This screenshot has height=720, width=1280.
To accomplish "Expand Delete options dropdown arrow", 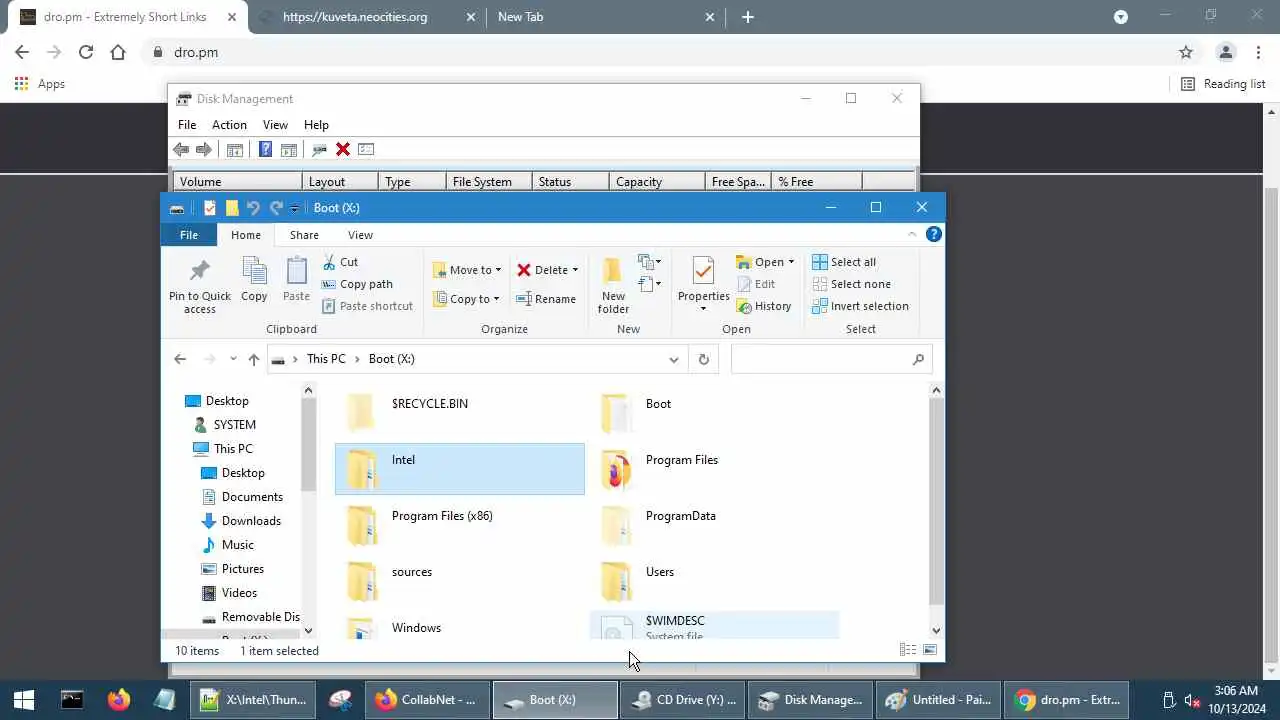I will 575,270.
